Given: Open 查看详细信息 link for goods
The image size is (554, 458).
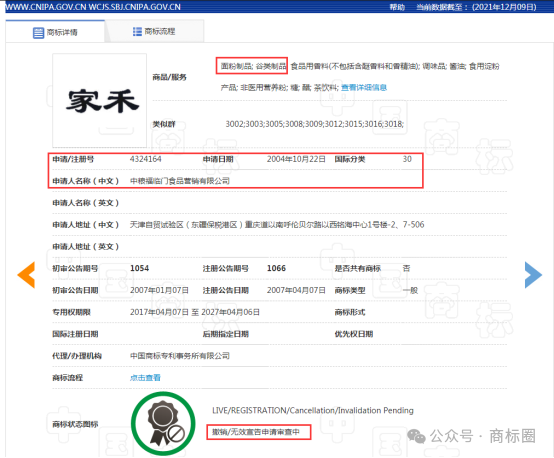Looking at the screenshot, I should coord(364,87).
